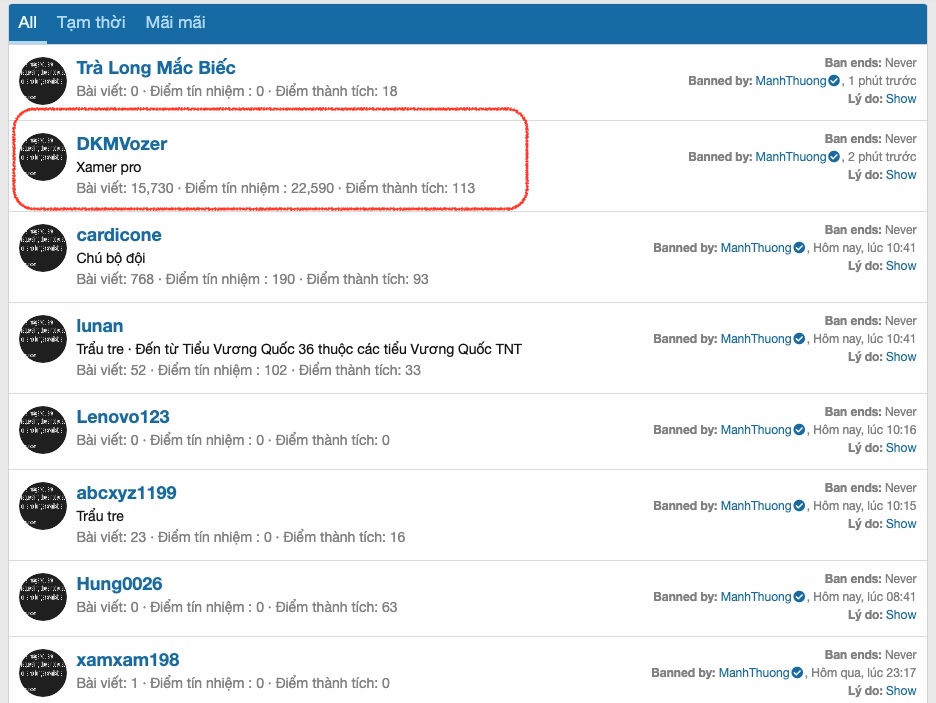
Task: Open xamxam198's avatar thumbnail
Action: [42, 672]
